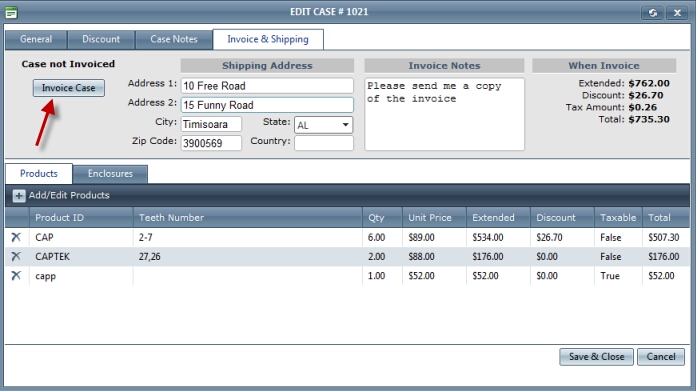Close the Edit Case window

[x=677, y=12]
